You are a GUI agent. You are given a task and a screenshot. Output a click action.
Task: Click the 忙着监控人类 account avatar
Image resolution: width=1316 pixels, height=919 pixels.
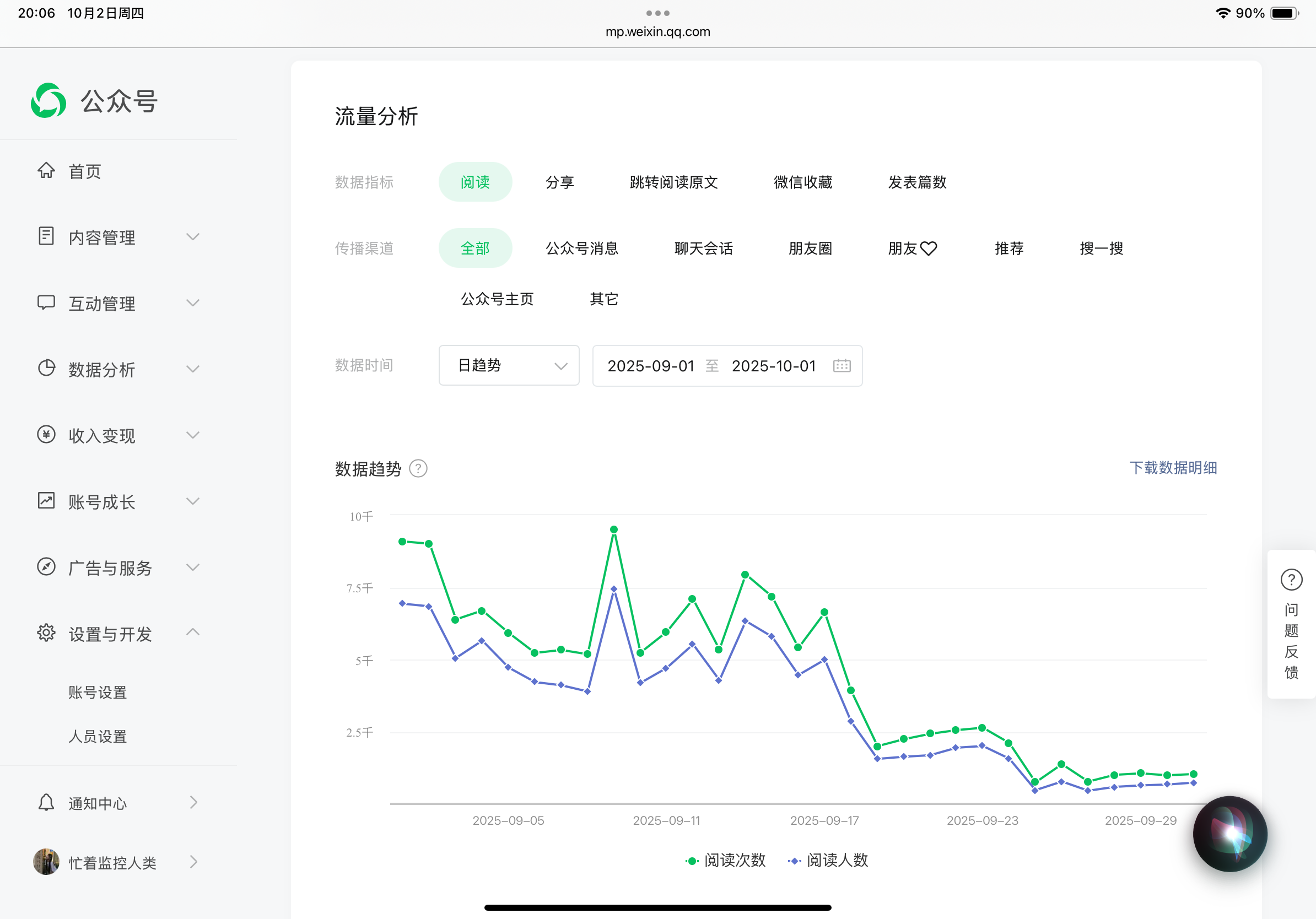(x=46, y=862)
